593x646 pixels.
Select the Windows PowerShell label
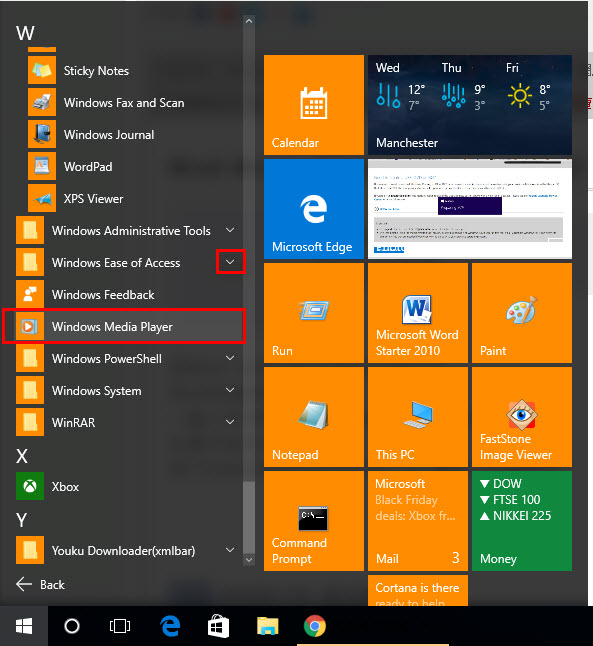coord(107,358)
